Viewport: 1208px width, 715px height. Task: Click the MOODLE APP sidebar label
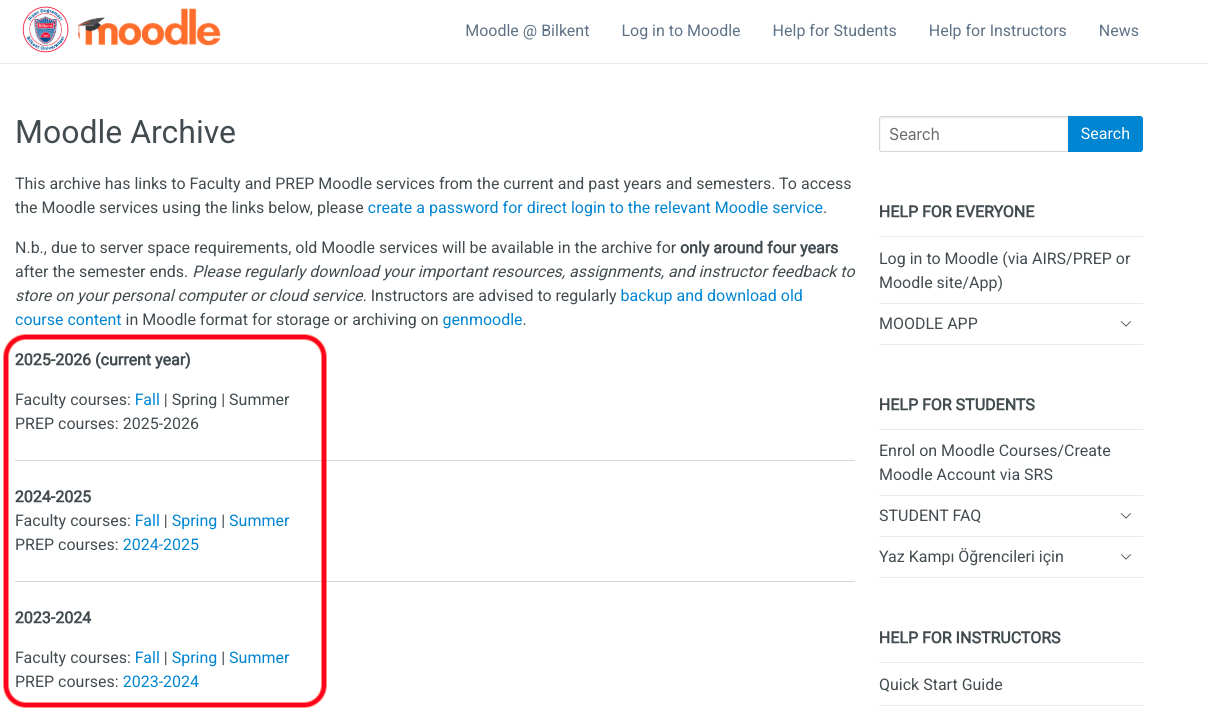(x=928, y=324)
